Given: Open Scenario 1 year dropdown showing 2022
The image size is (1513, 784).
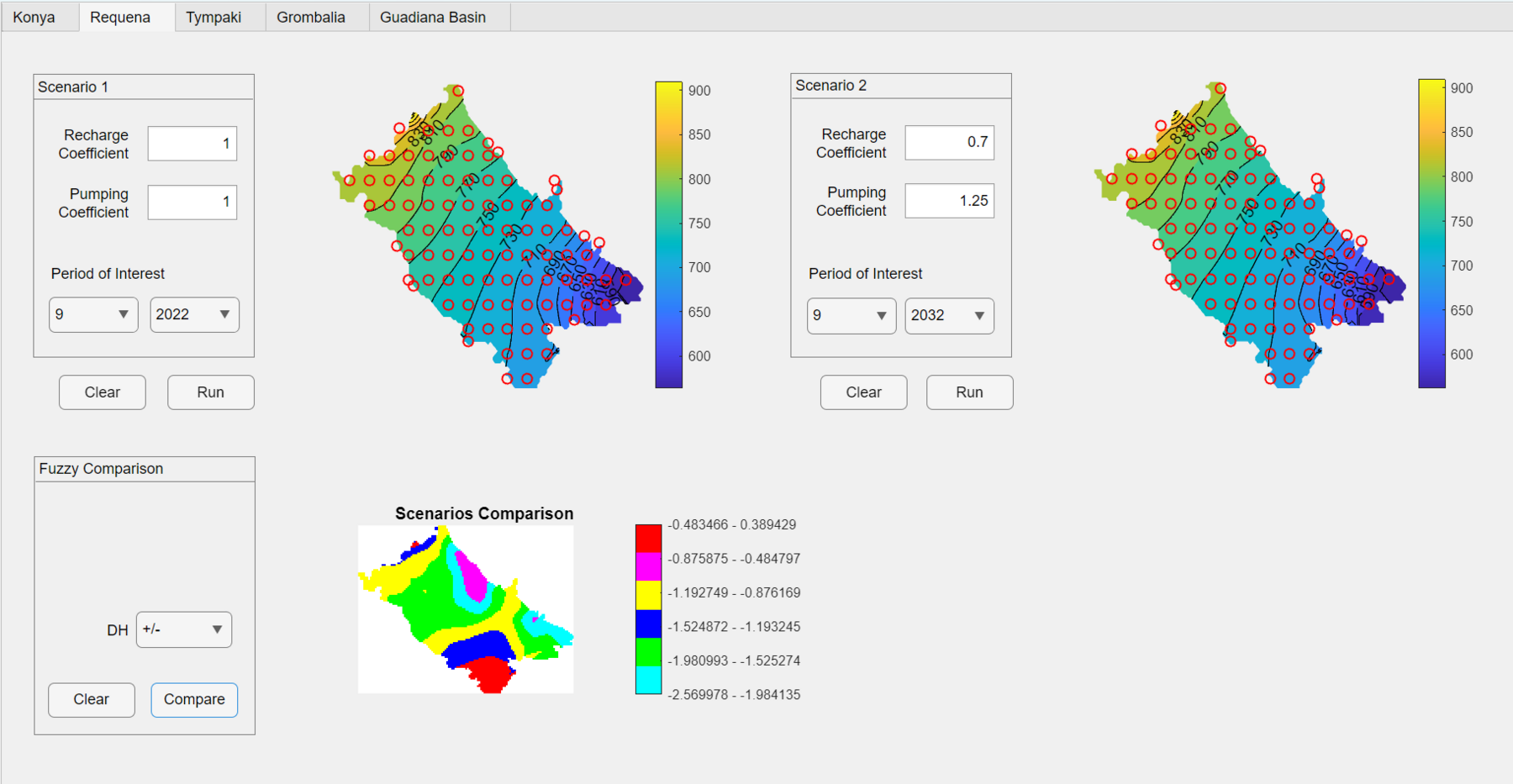Looking at the screenshot, I should tap(194, 314).
